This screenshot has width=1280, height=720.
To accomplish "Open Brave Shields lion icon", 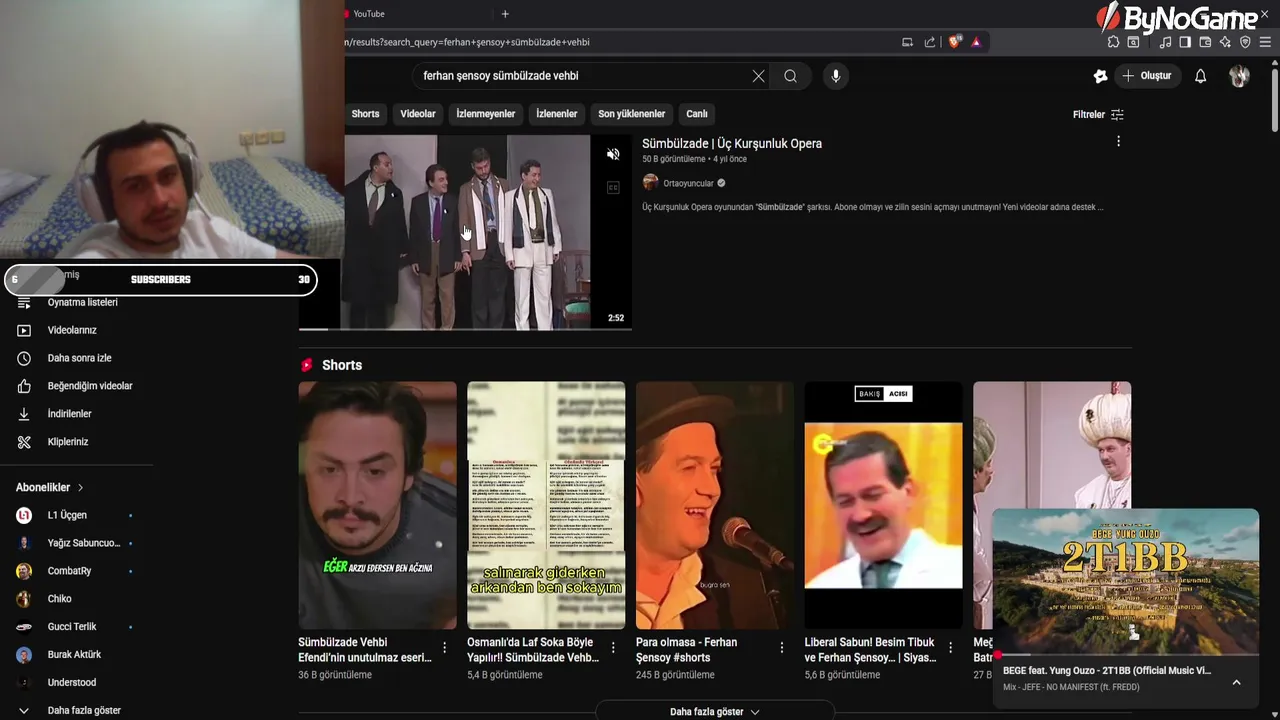I will pyautogui.click(x=955, y=42).
